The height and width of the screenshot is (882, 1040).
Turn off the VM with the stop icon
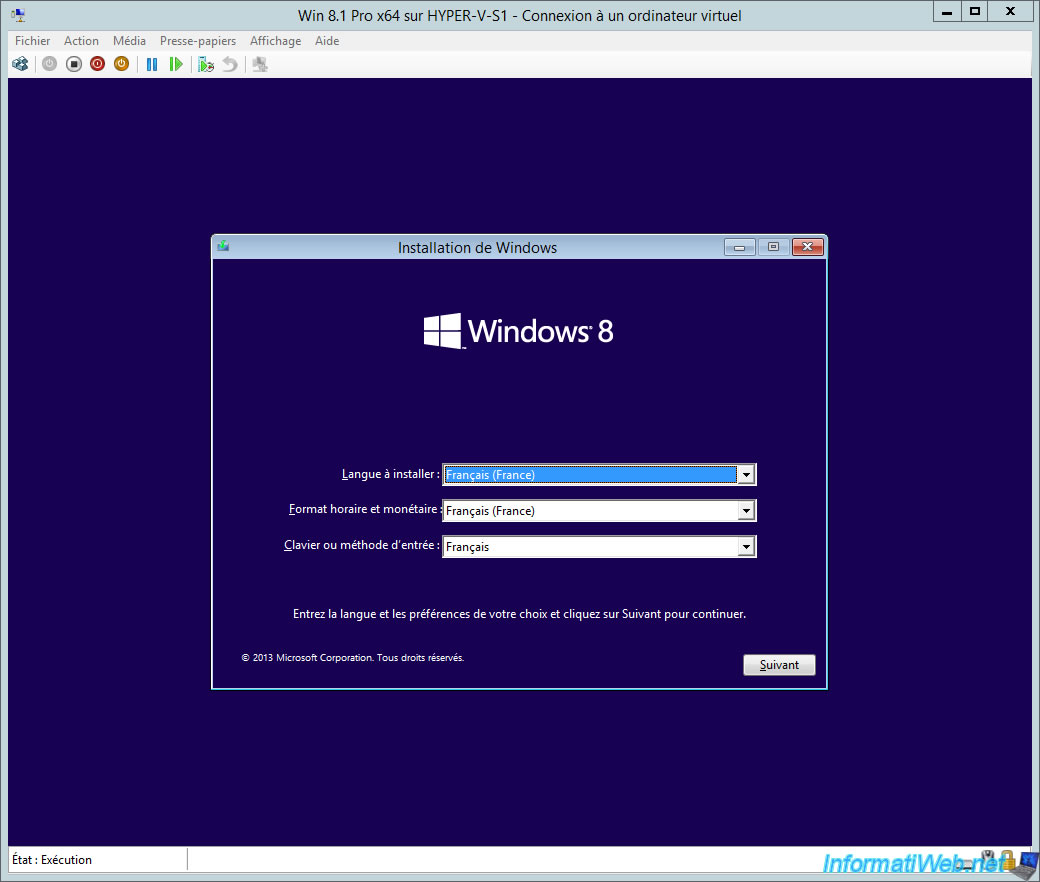[74, 64]
